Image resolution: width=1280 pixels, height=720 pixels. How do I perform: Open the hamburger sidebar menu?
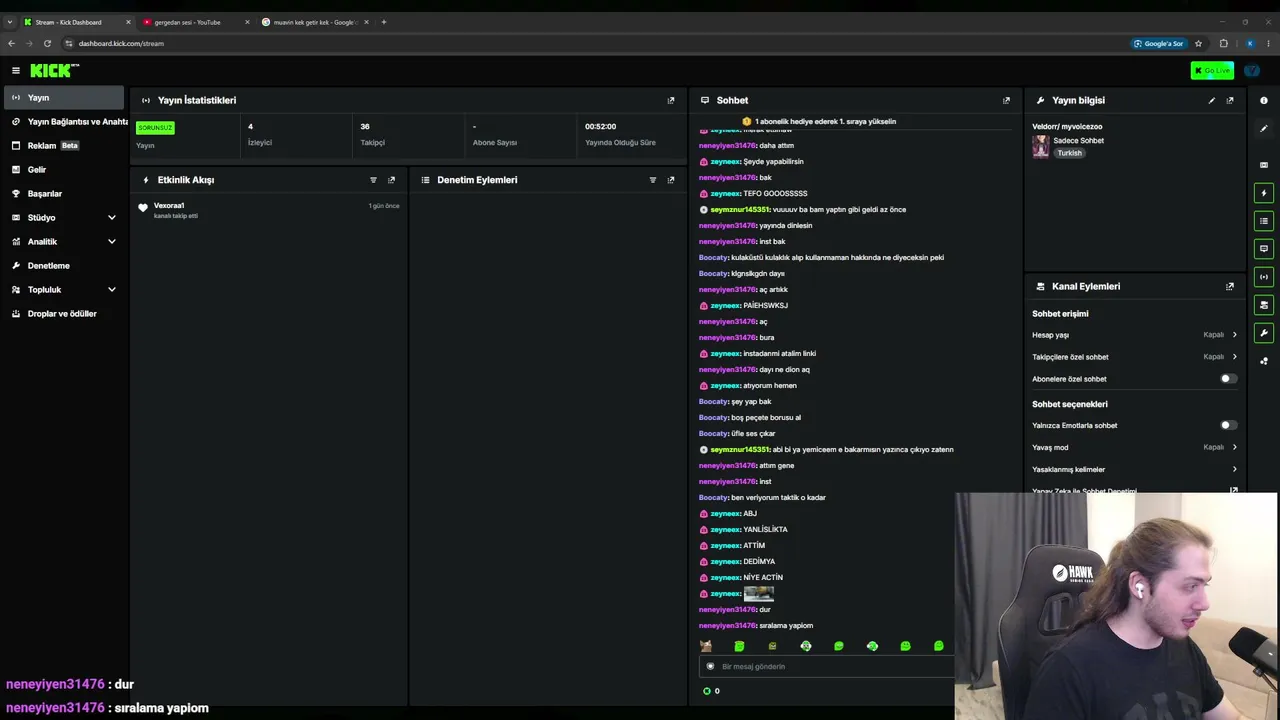16,70
